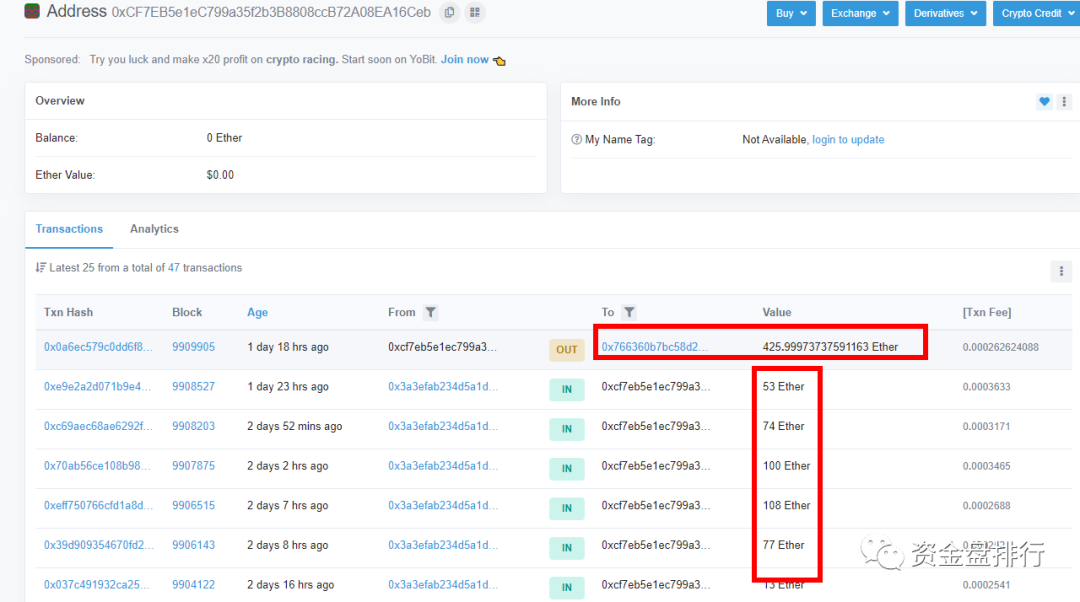Viewport: 1080px width, 602px height.
Task: Open the Derivatives dropdown
Action: point(945,14)
